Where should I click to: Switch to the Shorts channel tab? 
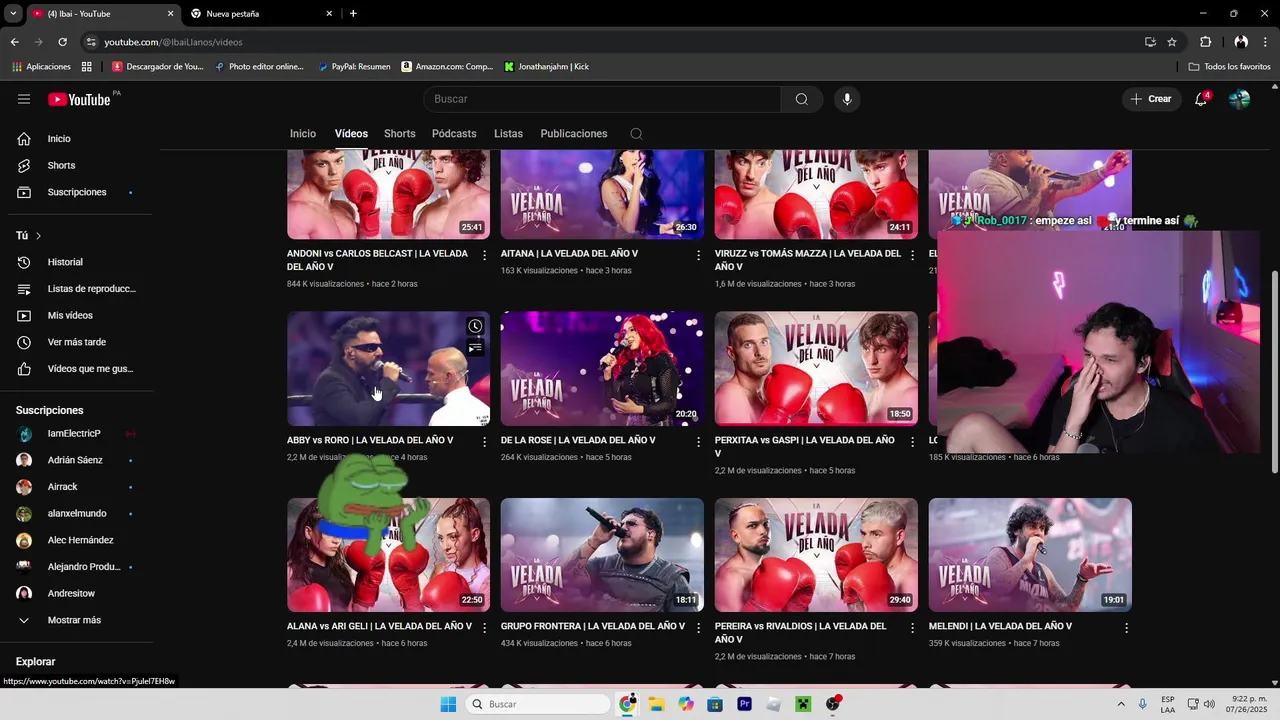400,134
